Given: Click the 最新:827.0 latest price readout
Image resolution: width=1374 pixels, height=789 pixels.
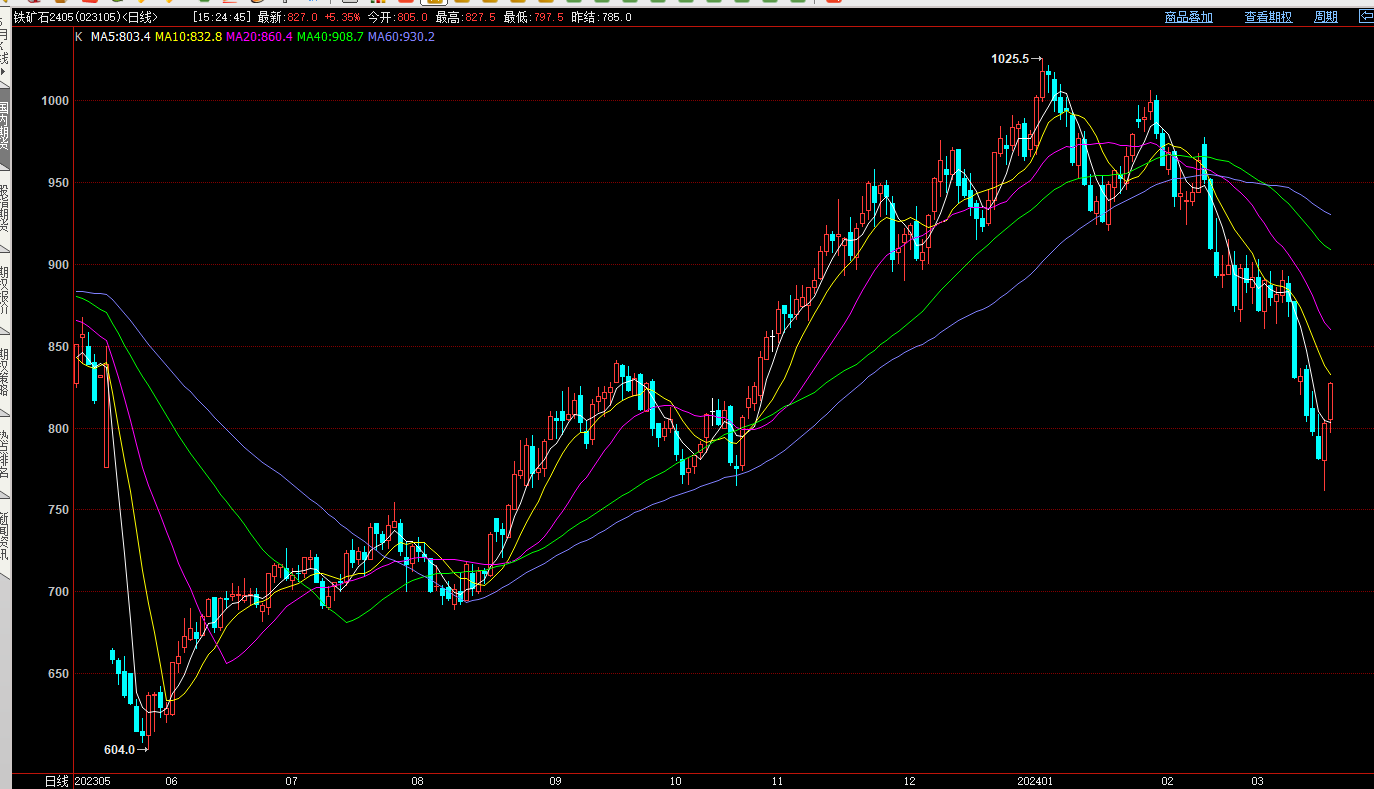Looking at the screenshot, I should tap(288, 17).
